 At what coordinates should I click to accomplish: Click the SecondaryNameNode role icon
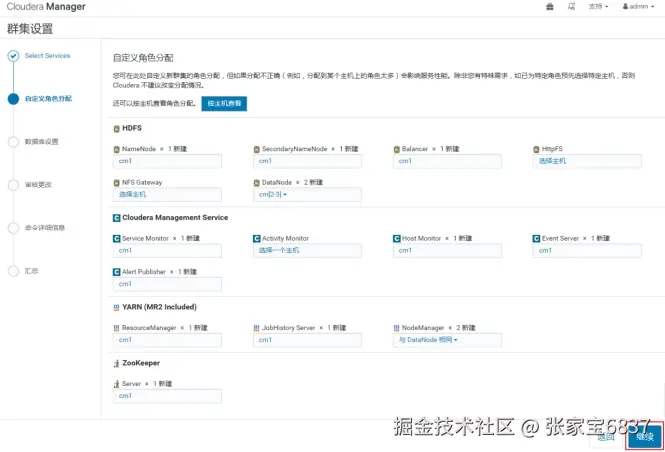[x=257, y=149]
